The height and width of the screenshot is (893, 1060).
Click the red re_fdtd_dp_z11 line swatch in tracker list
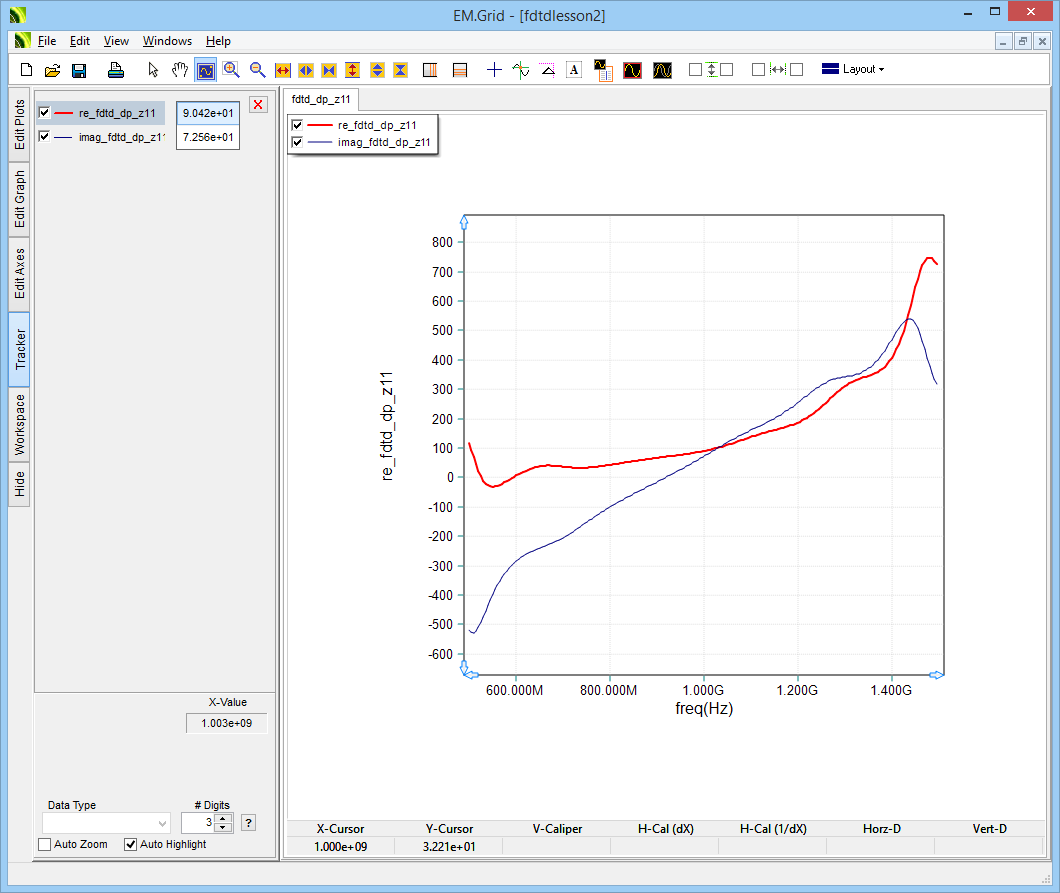tap(64, 113)
